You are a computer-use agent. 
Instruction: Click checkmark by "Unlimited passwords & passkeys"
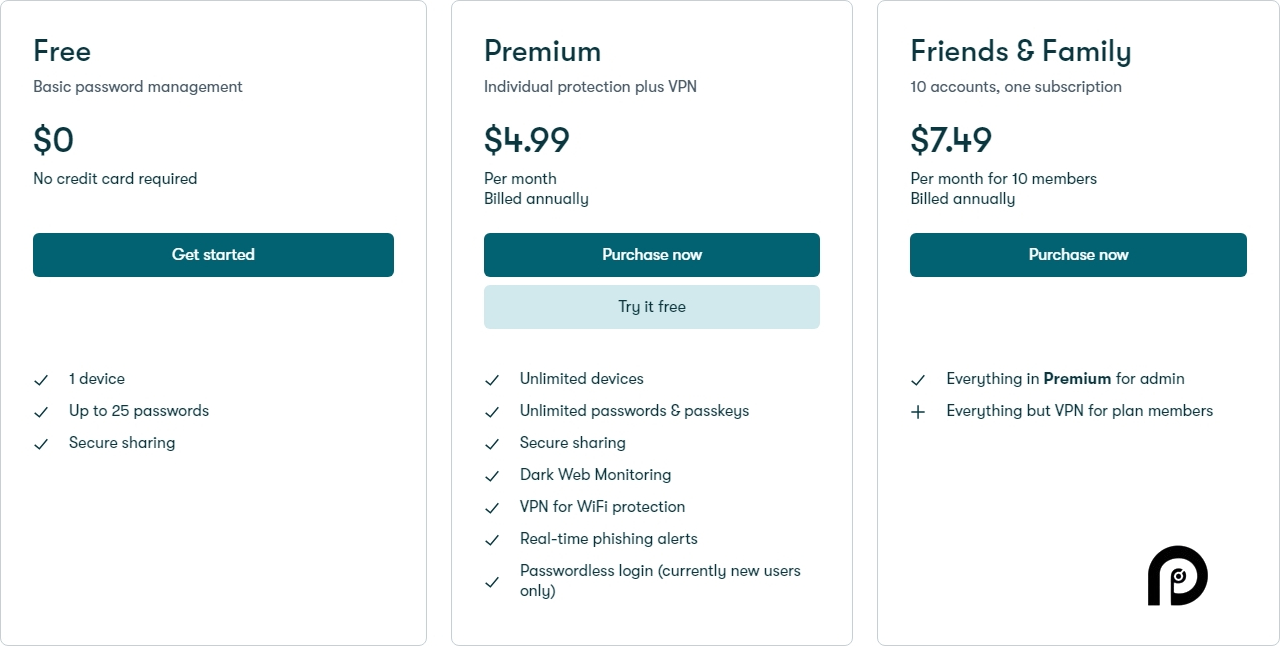[492, 412]
